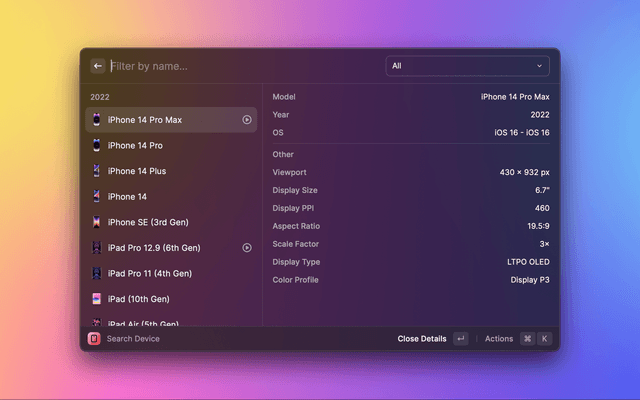Select iPhone 14 from the list

coord(127,197)
